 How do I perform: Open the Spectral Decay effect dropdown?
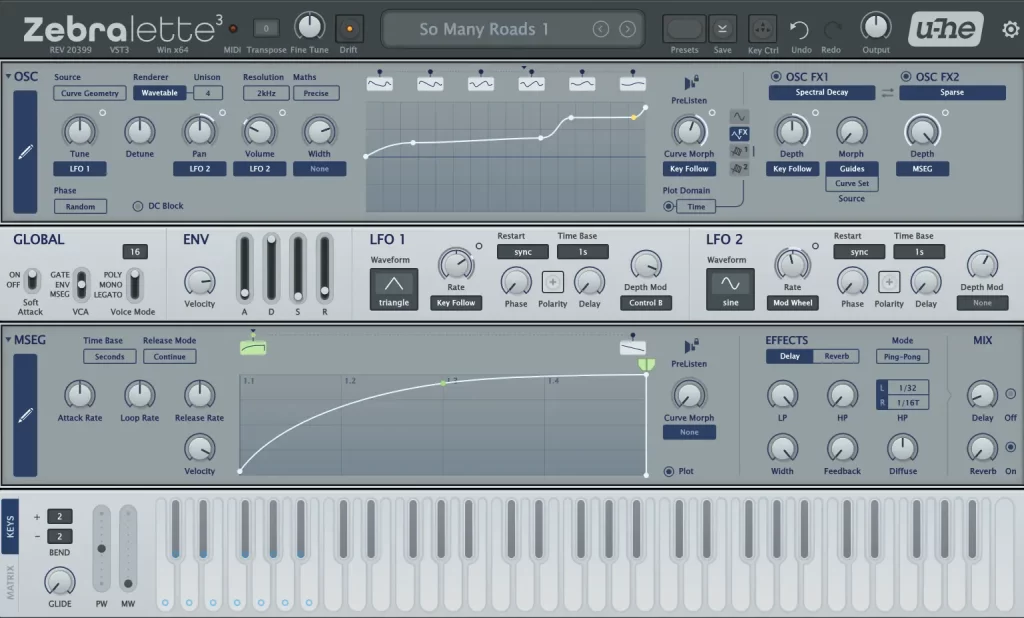[822, 93]
